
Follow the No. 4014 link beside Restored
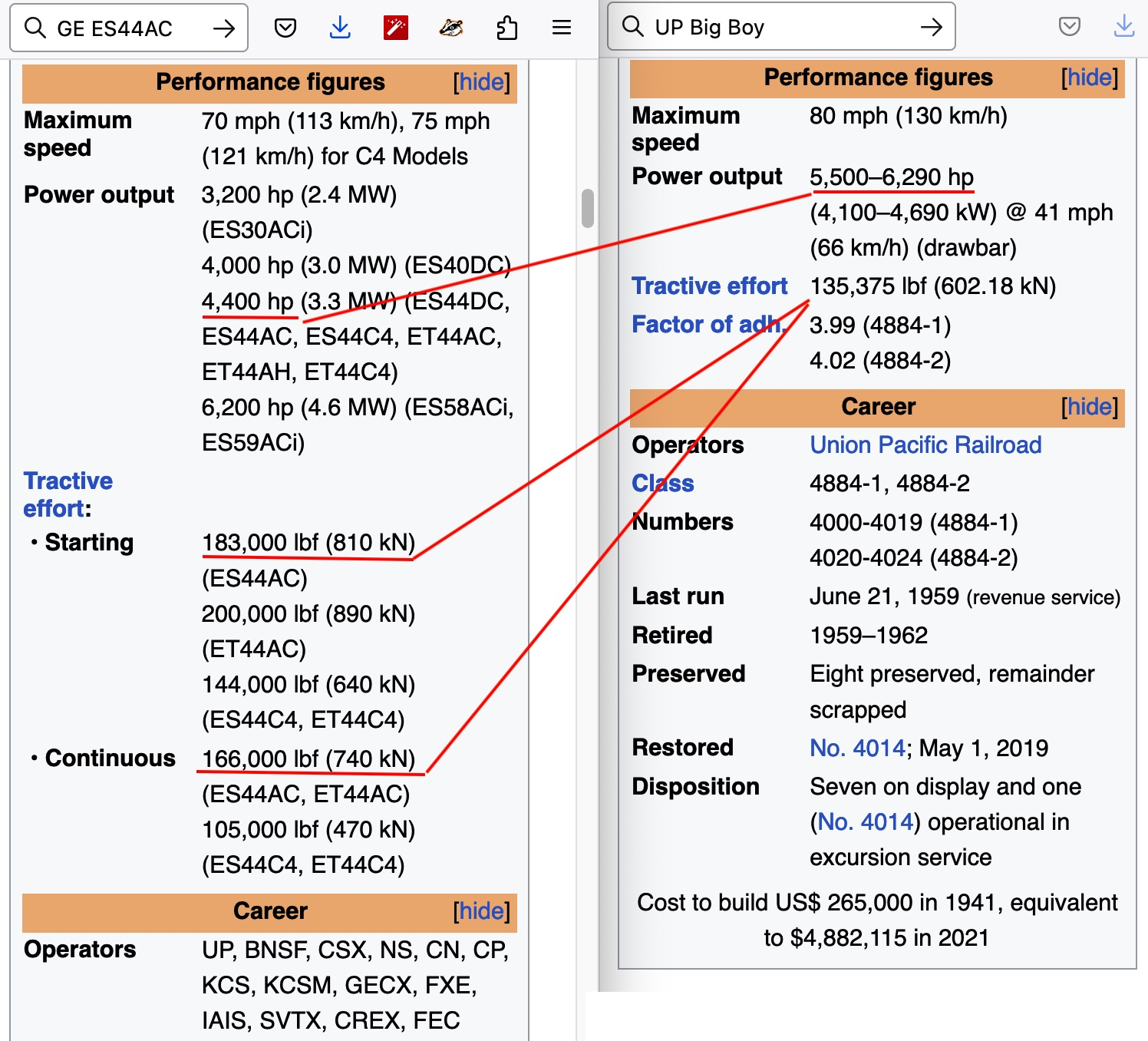coord(857,749)
